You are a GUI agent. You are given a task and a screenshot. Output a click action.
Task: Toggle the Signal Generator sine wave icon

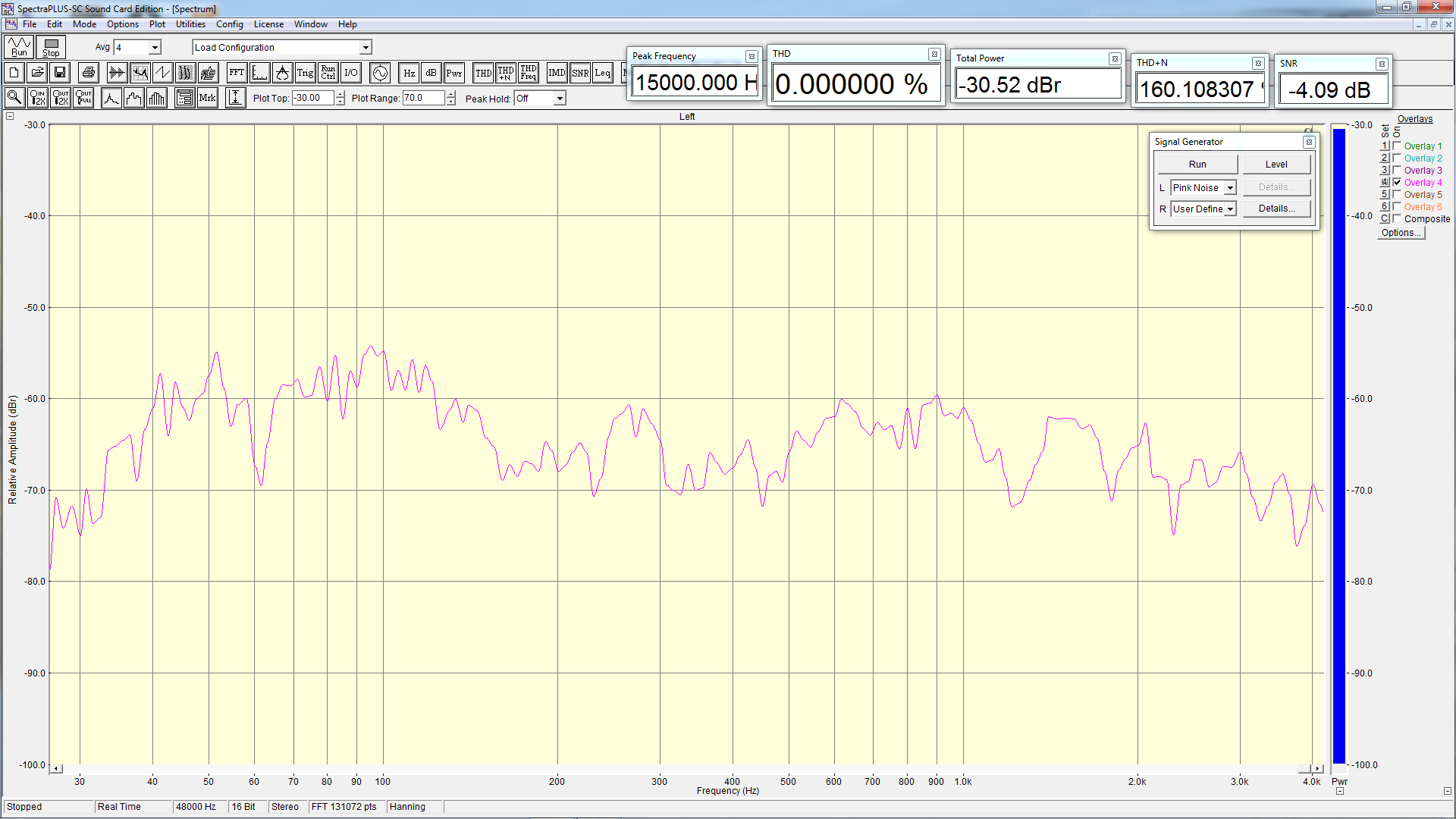(380, 73)
